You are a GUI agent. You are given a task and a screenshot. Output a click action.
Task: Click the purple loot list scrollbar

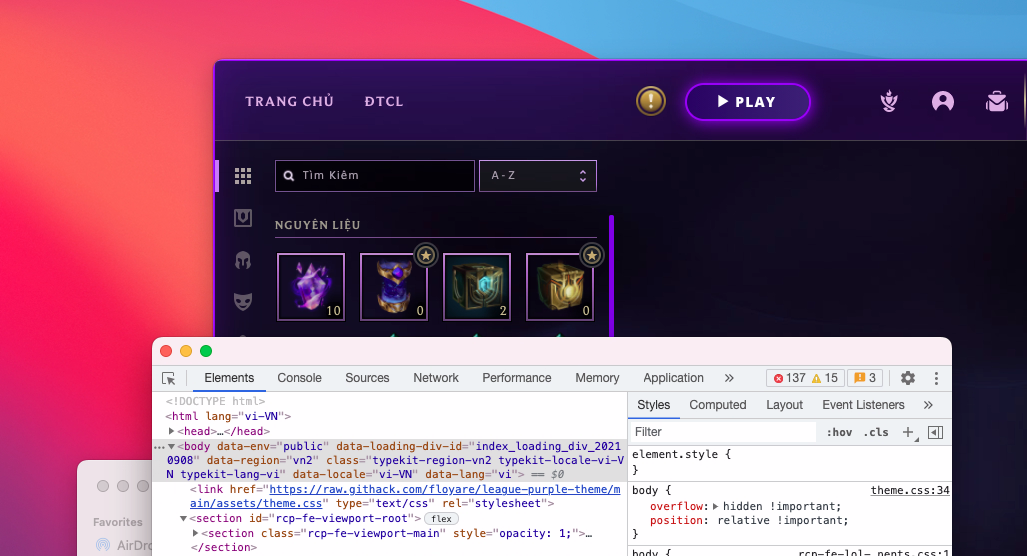[x=611, y=275]
